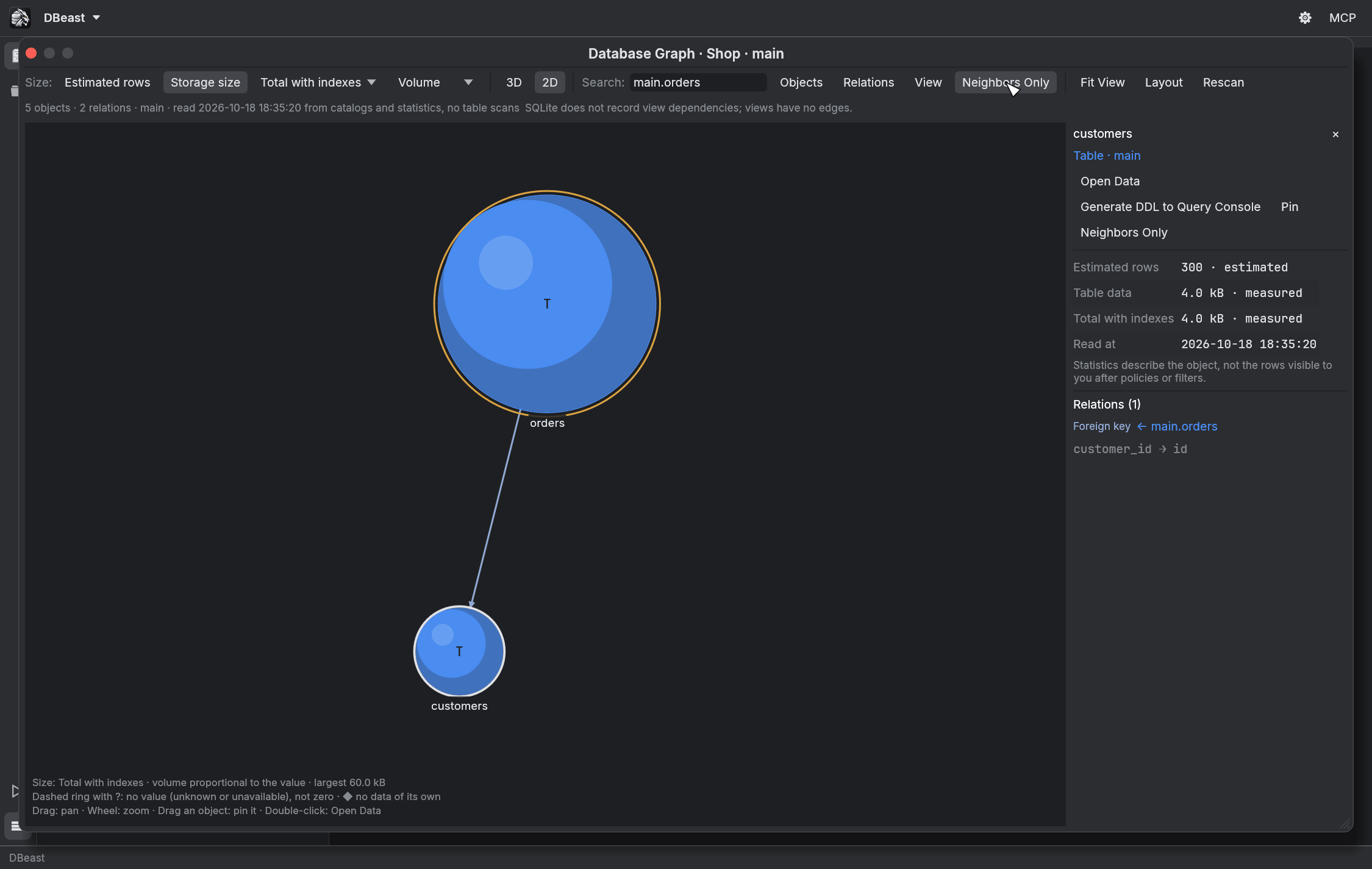This screenshot has width=1372, height=869.
Task: Select the customers table node
Action: point(459,651)
